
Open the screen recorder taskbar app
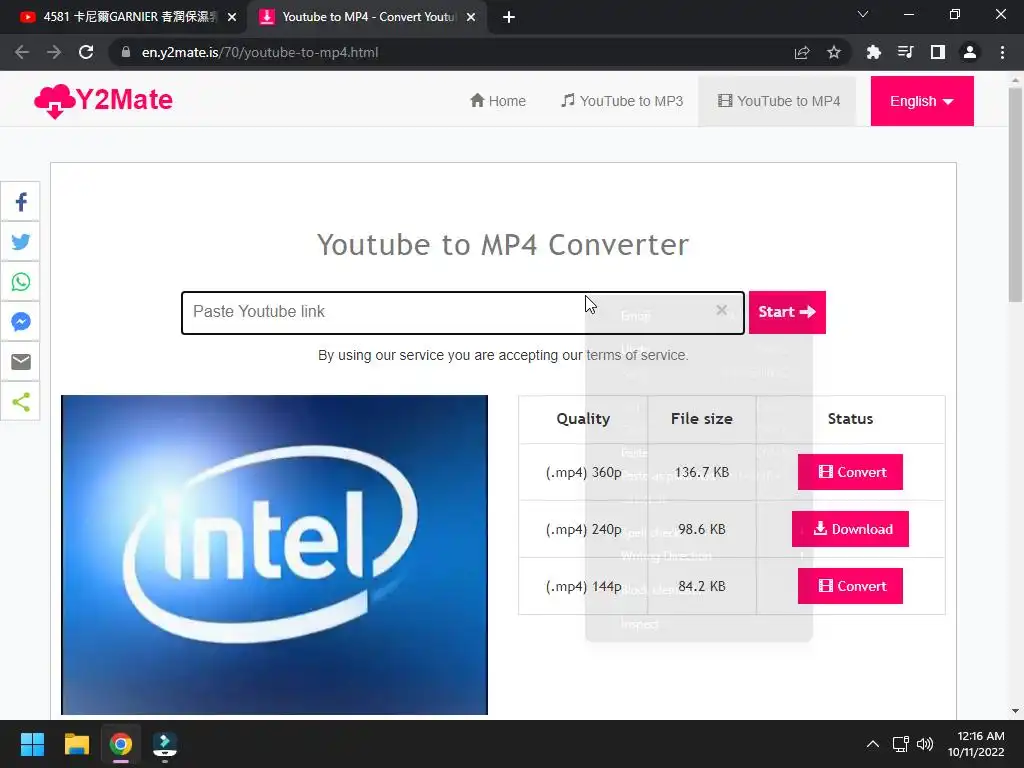tap(165, 744)
